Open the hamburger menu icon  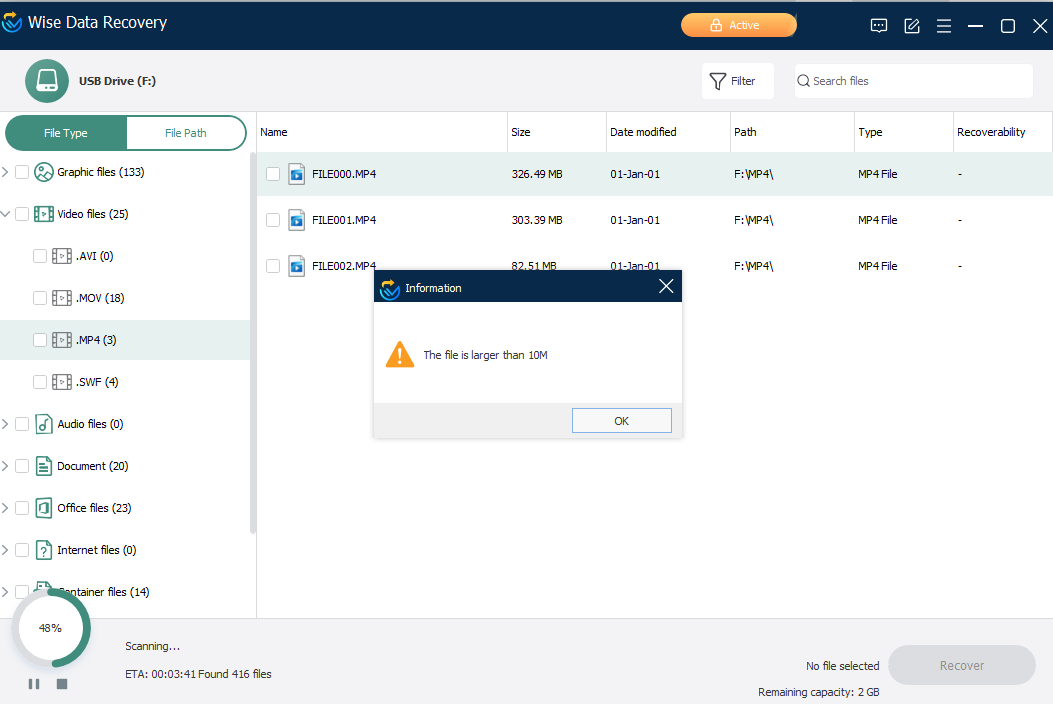(944, 26)
